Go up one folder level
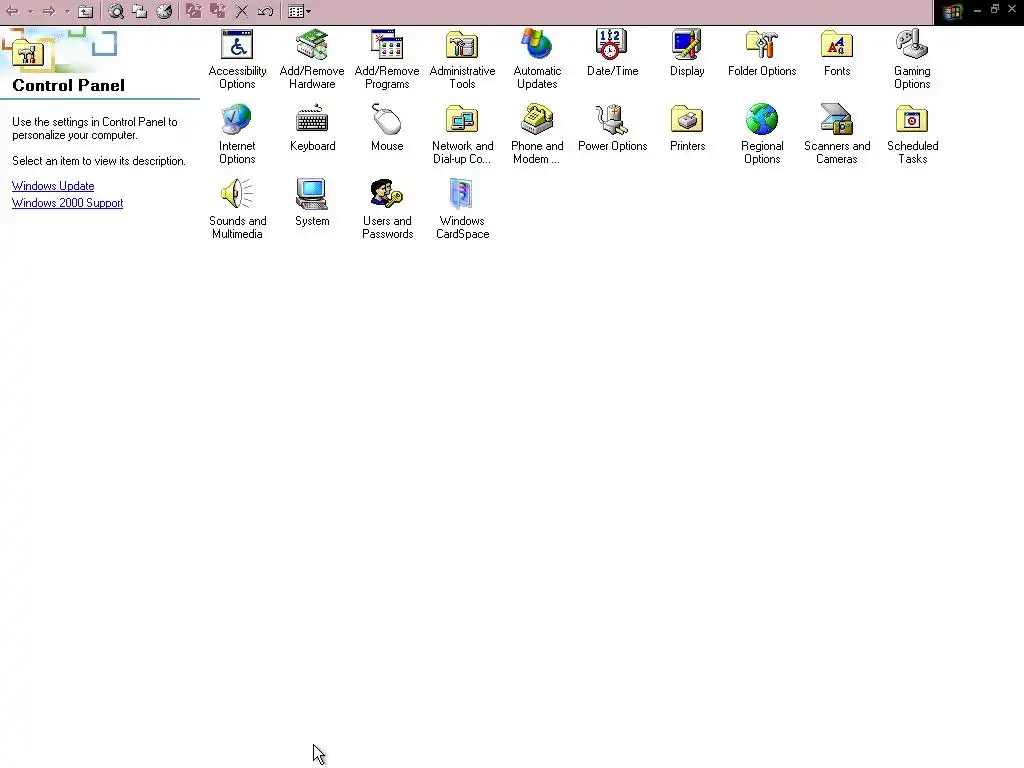1024x768 pixels. point(86,11)
